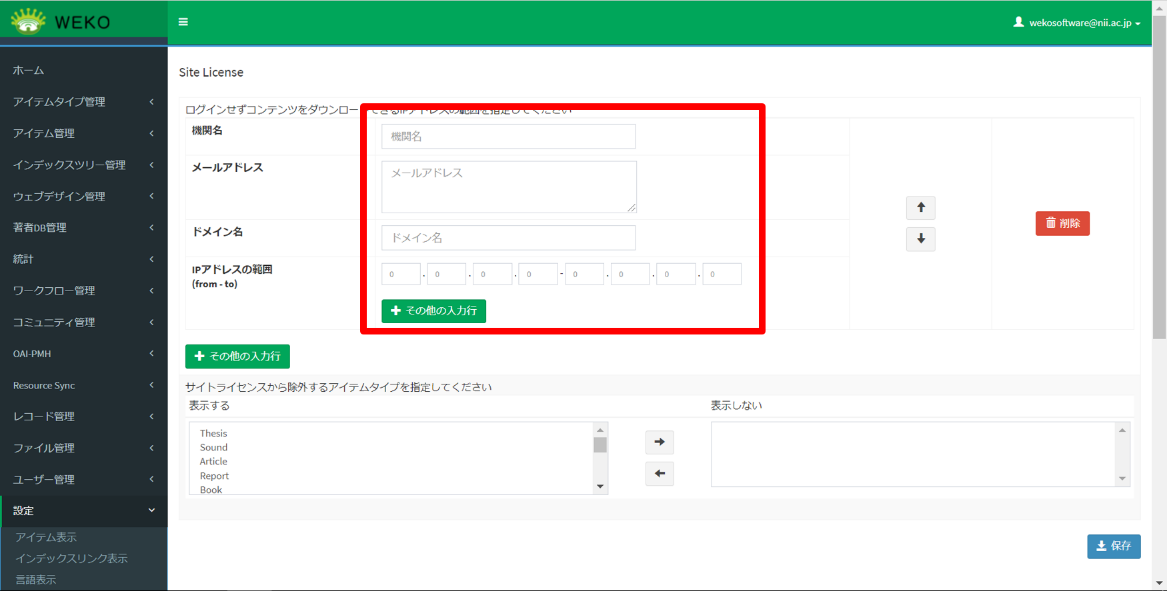This screenshot has height=591, width=1167.
Task: Click the メールアドレス text area
Action: point(508,186)
